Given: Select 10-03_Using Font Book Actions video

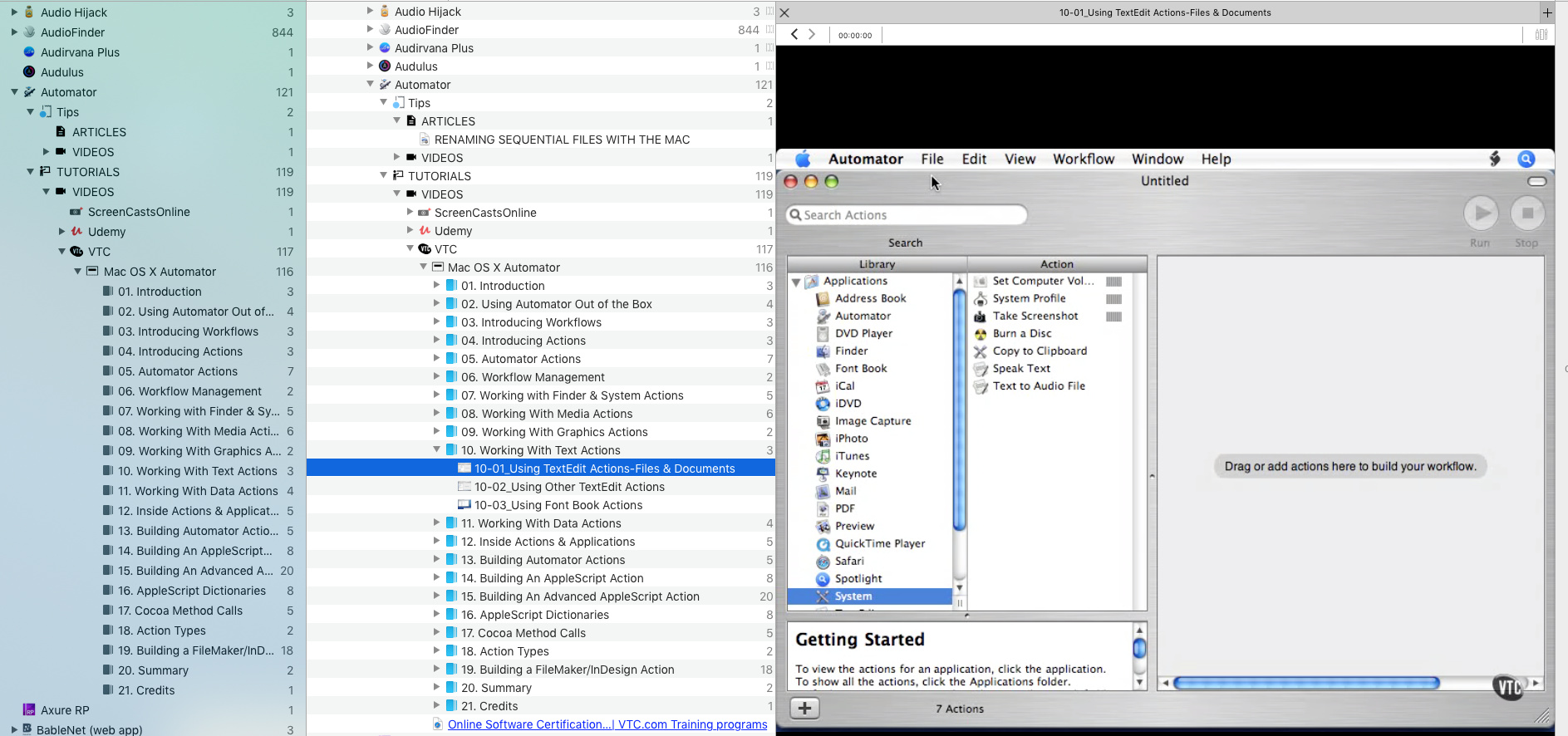Looking at the screenshot, I should [x=558, y=505].
